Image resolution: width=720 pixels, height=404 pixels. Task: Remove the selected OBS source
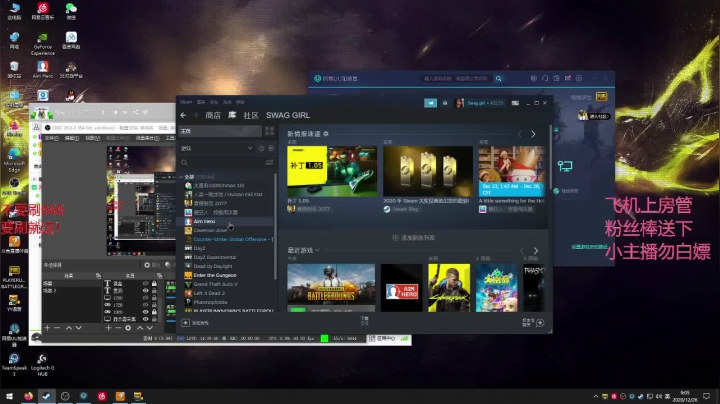[x=118, y=328]
